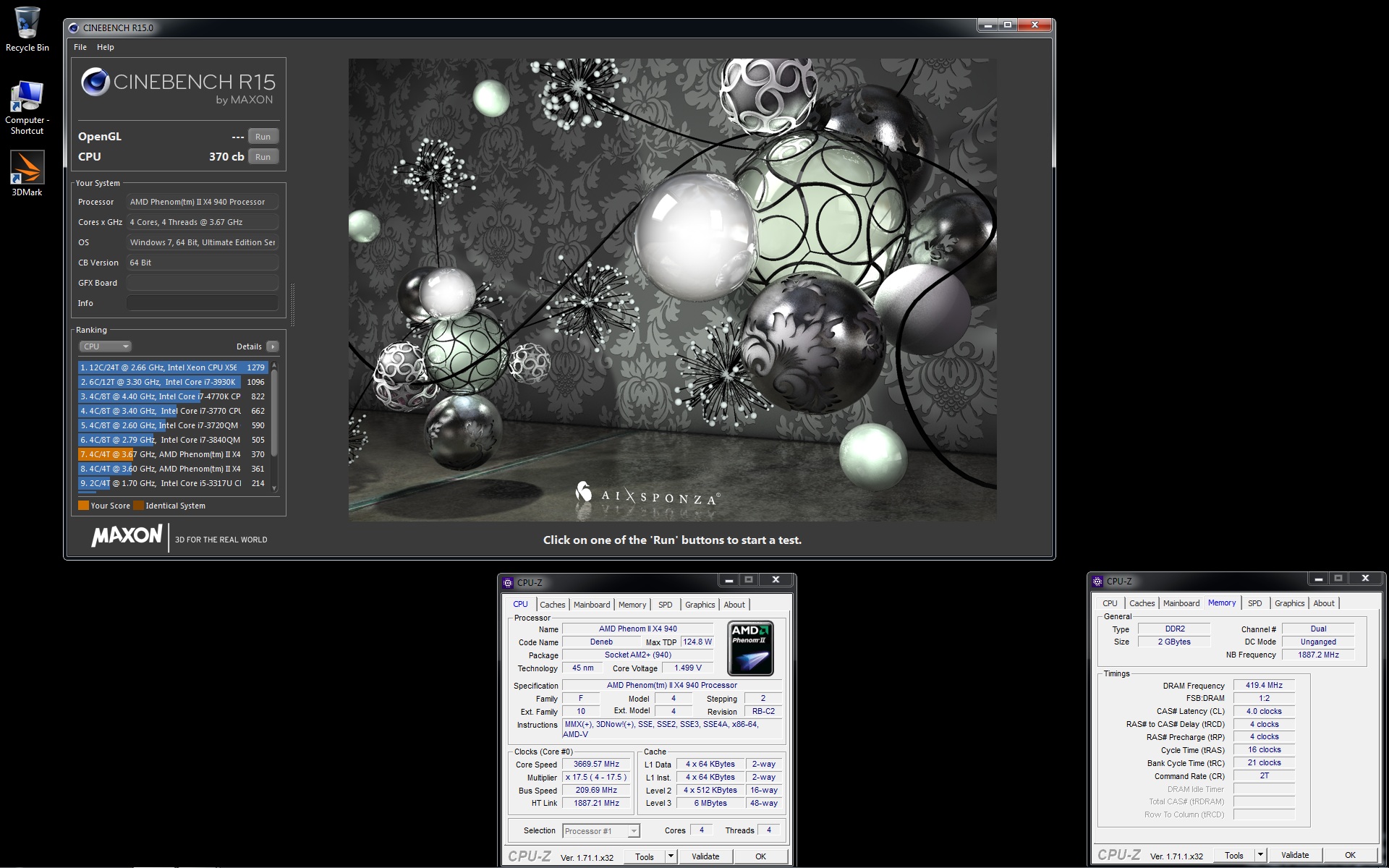The width and height of the screenshot is (1389, 868).
Task: Click Tools button in right CPU-Z window
Action: point(1234,855)
